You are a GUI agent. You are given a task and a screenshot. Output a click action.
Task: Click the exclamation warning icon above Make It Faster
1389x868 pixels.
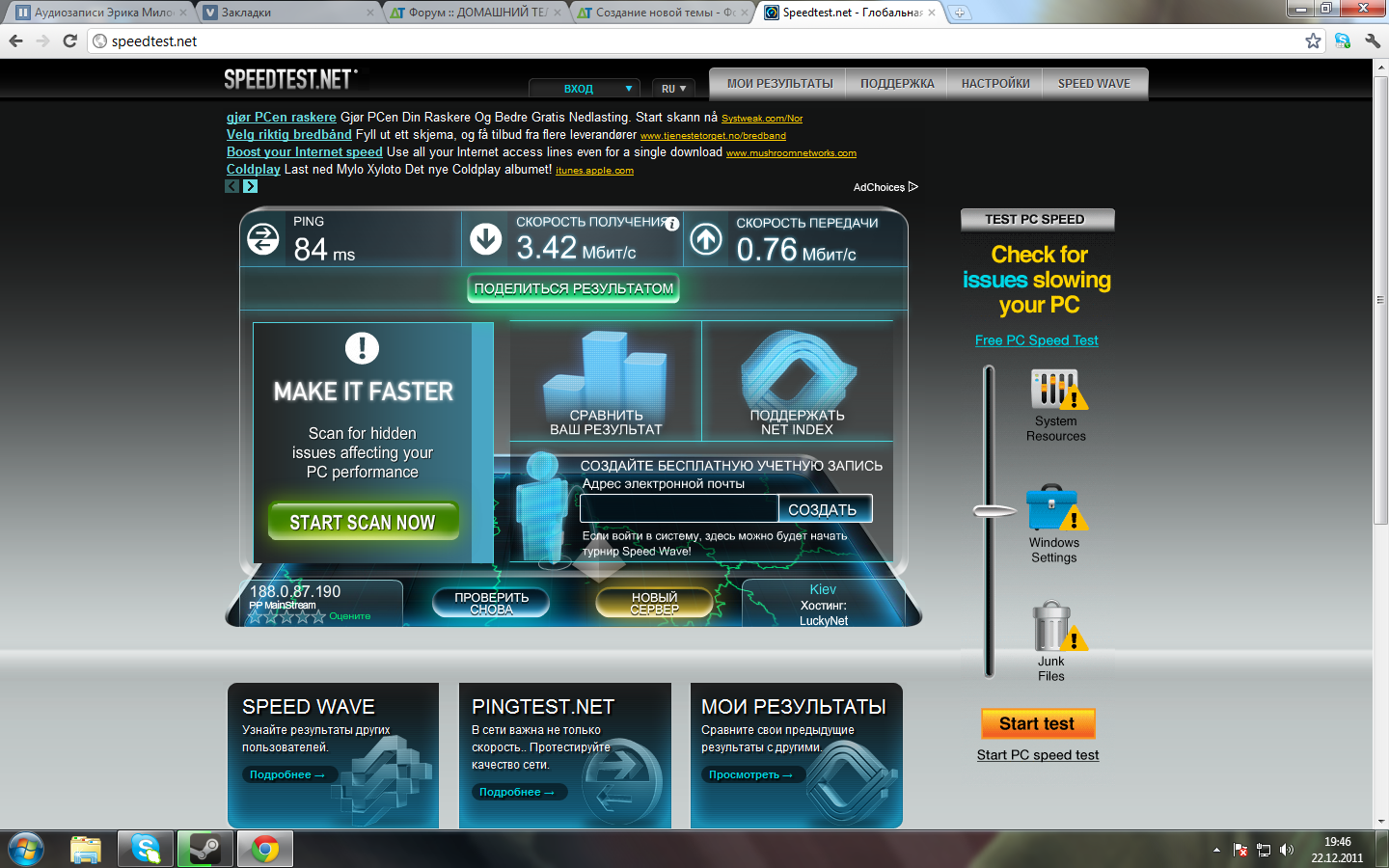click(363, 348)
